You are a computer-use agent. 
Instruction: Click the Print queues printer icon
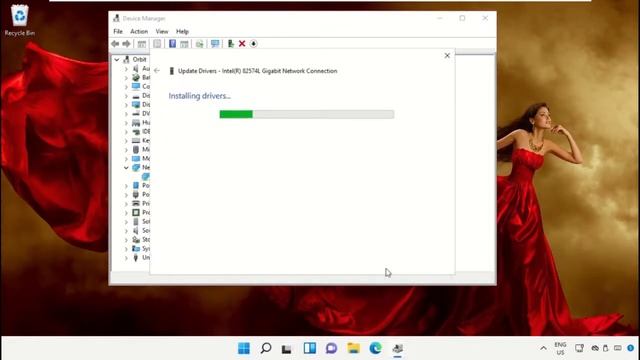pyautogui.click(x=136, y=203)
